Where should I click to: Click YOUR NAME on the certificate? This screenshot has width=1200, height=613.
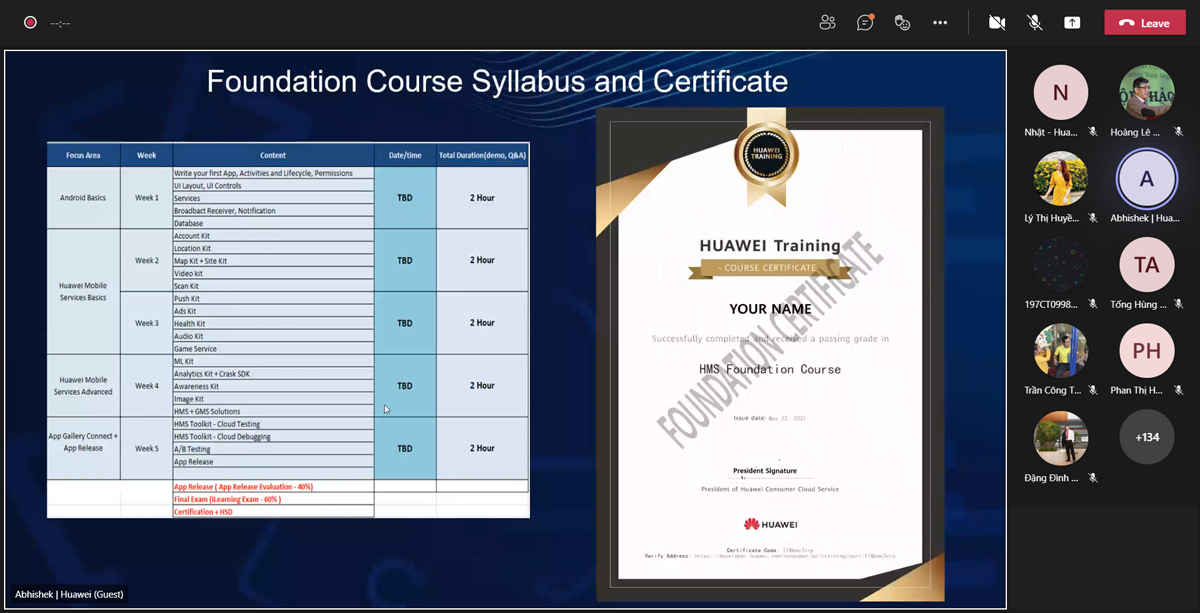[770, 309]
